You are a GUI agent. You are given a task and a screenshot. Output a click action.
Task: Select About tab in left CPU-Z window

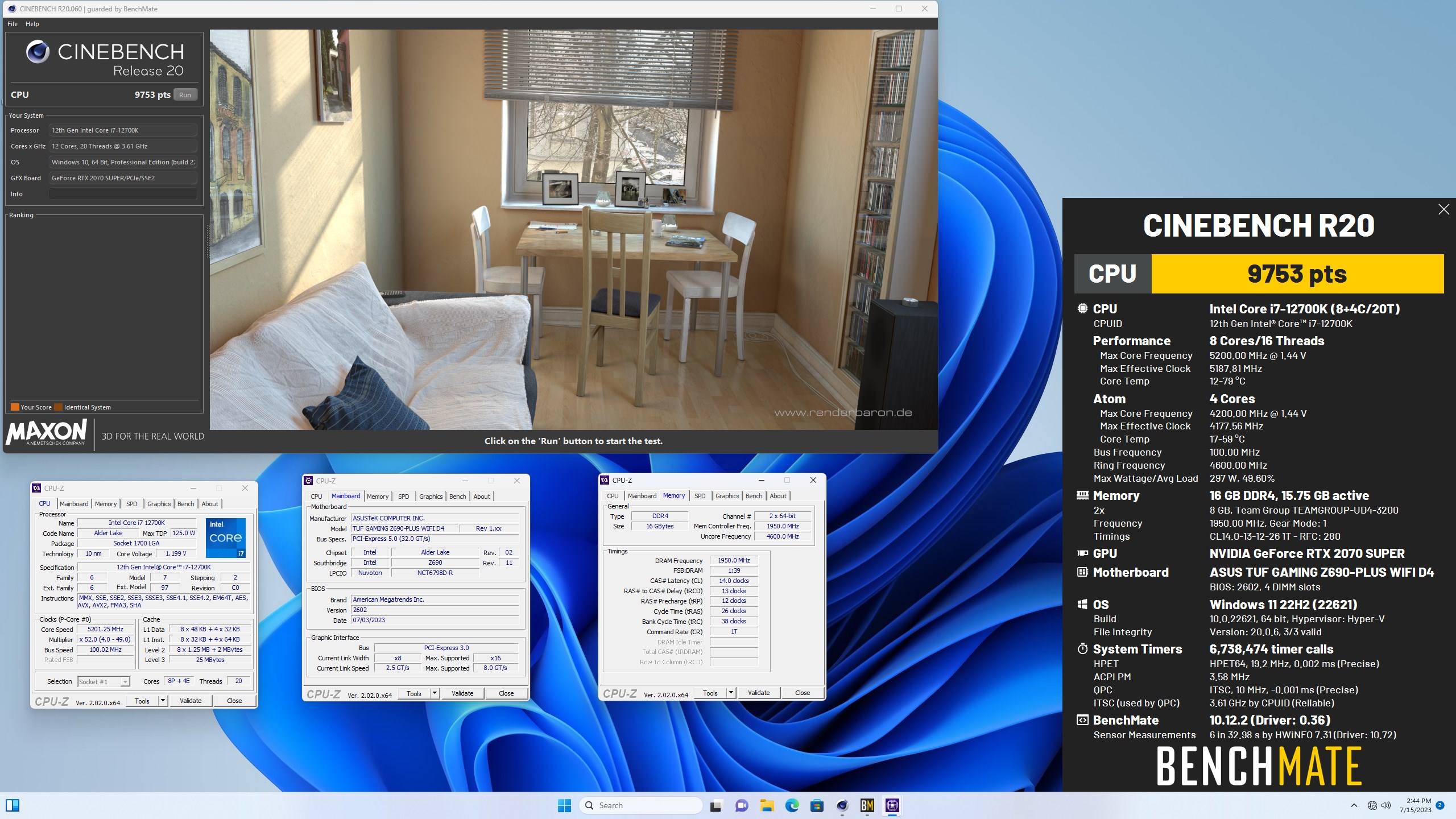point(210,504)
